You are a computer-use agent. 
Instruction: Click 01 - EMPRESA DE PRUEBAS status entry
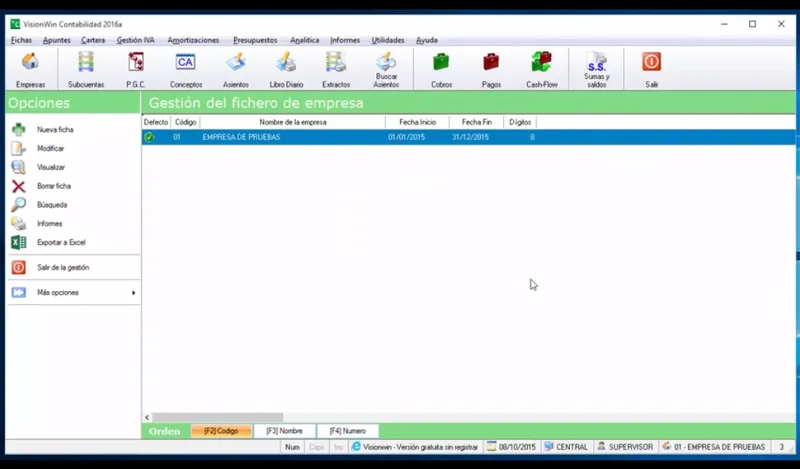point(714,447)
